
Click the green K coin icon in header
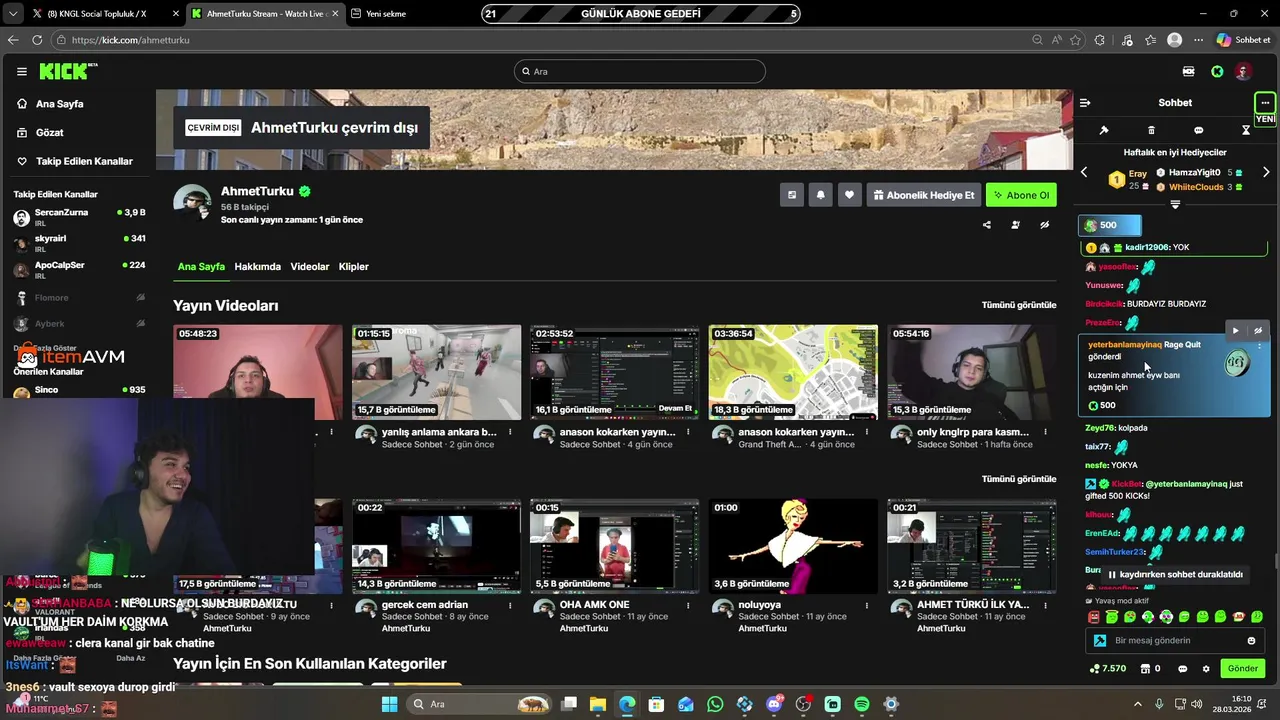point(1217,71)
